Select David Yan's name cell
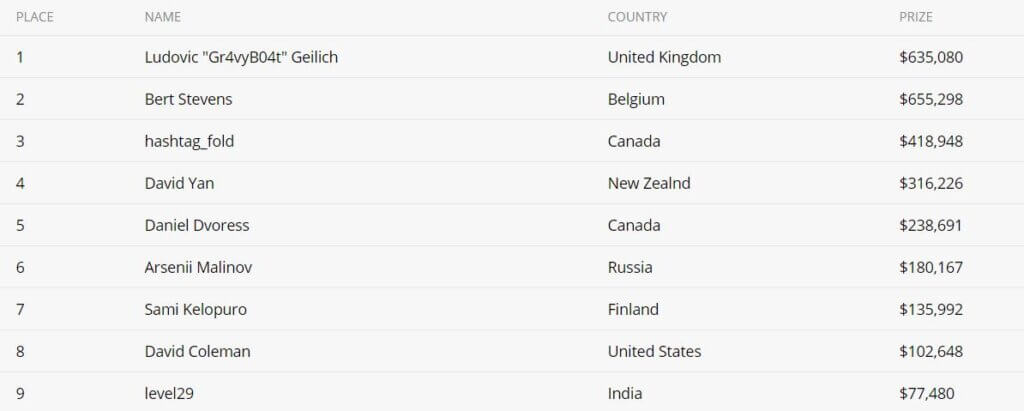Screen dimensions: 1024x411 pyautogui.click(x=179, y=184)
